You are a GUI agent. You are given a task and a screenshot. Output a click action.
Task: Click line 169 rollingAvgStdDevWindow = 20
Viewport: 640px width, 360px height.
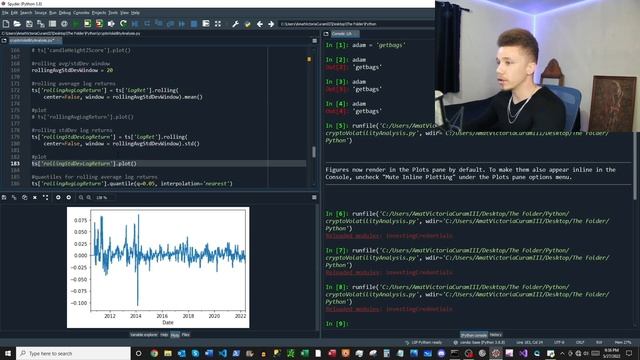(72, 70)
